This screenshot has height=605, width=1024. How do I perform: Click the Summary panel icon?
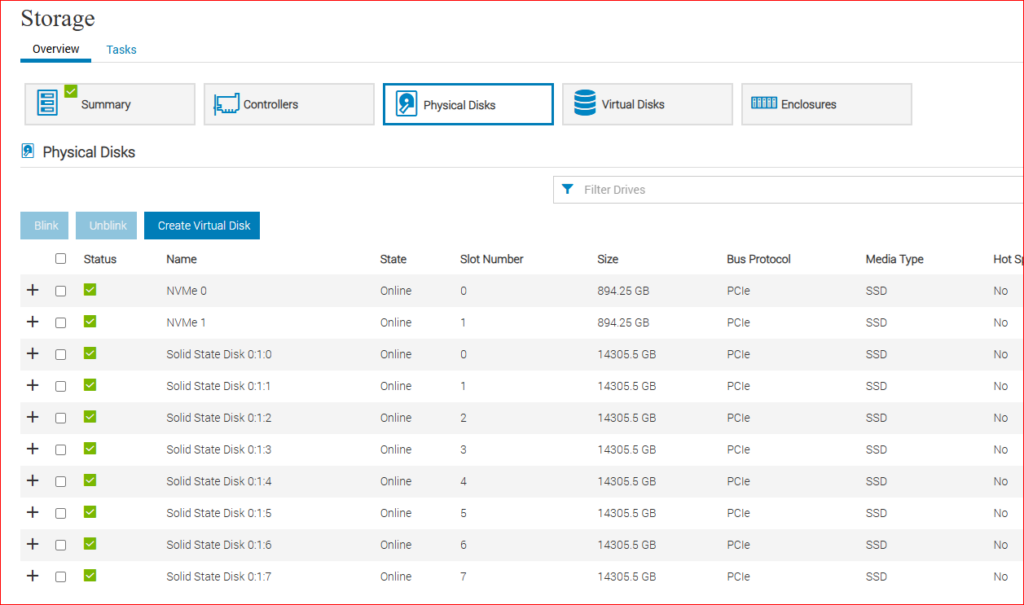coord(48,103)
